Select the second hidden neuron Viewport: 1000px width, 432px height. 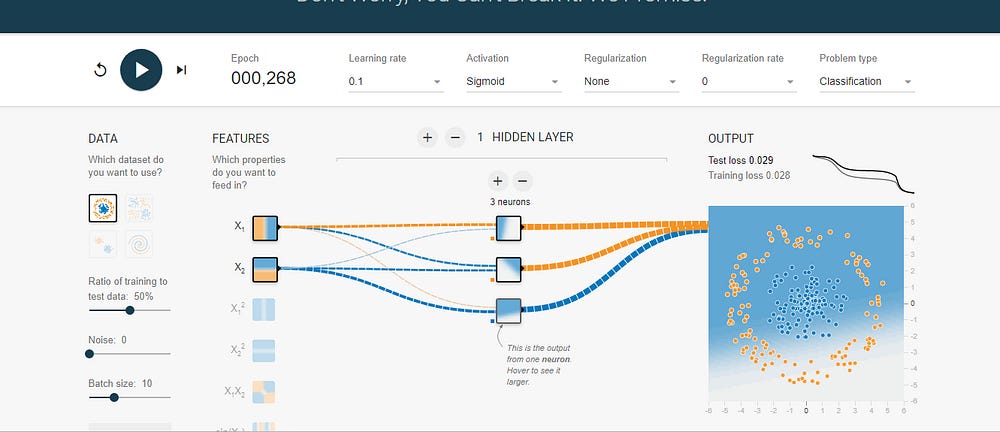508,269
